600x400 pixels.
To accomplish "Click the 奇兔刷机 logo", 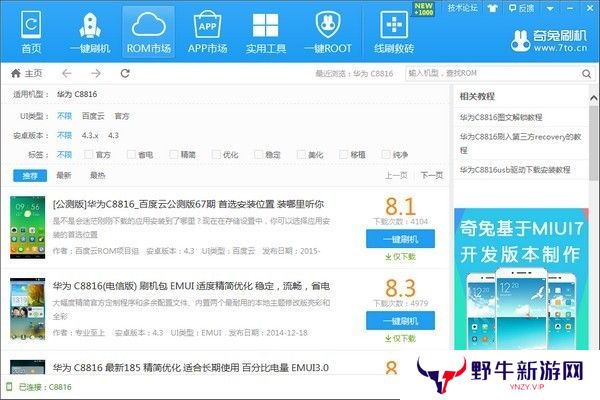I will coord(549,41).
